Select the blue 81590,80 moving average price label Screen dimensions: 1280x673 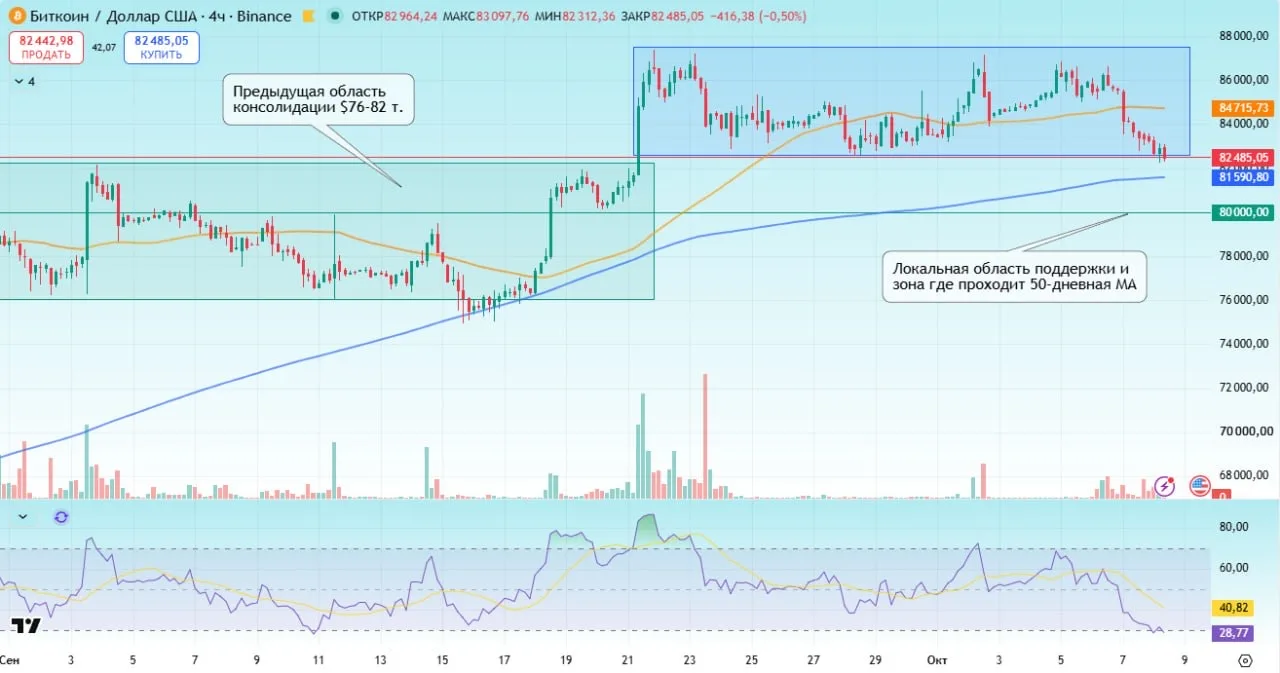tap(1244, 177)
